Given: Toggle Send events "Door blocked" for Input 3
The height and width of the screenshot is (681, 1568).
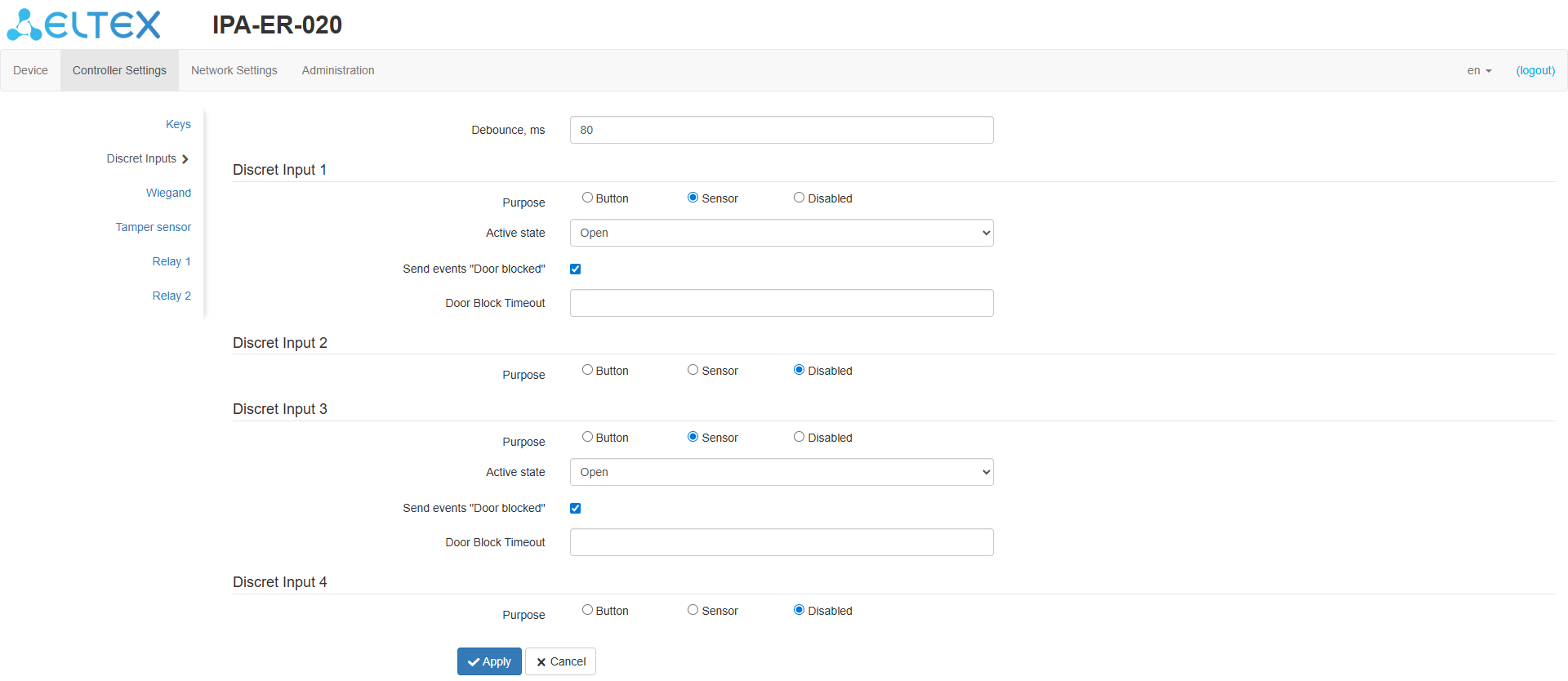Looking at the screenshot, I should point(576,509).
